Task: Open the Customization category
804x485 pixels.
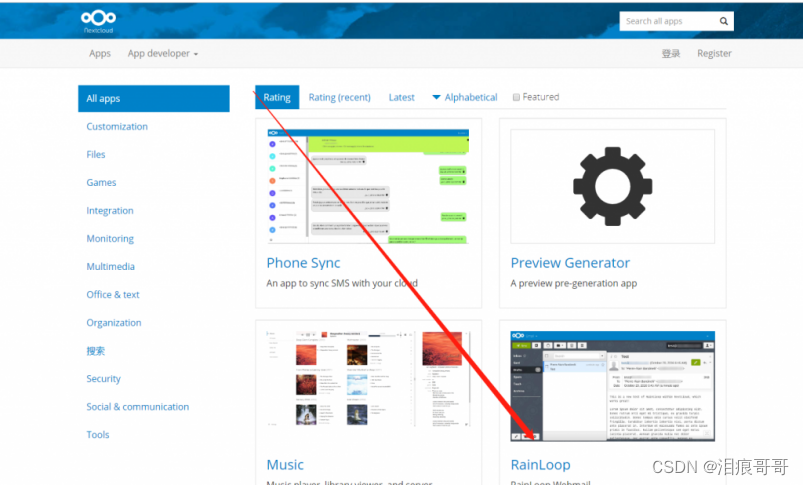Action: coord(117,127)
